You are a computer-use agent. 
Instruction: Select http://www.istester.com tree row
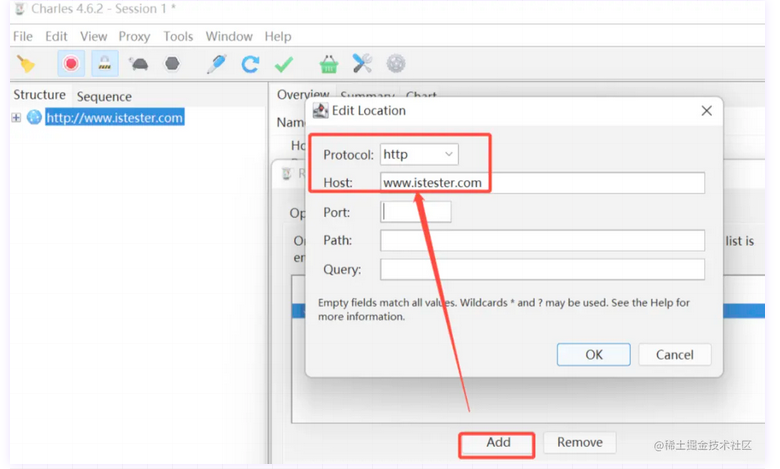115,117
